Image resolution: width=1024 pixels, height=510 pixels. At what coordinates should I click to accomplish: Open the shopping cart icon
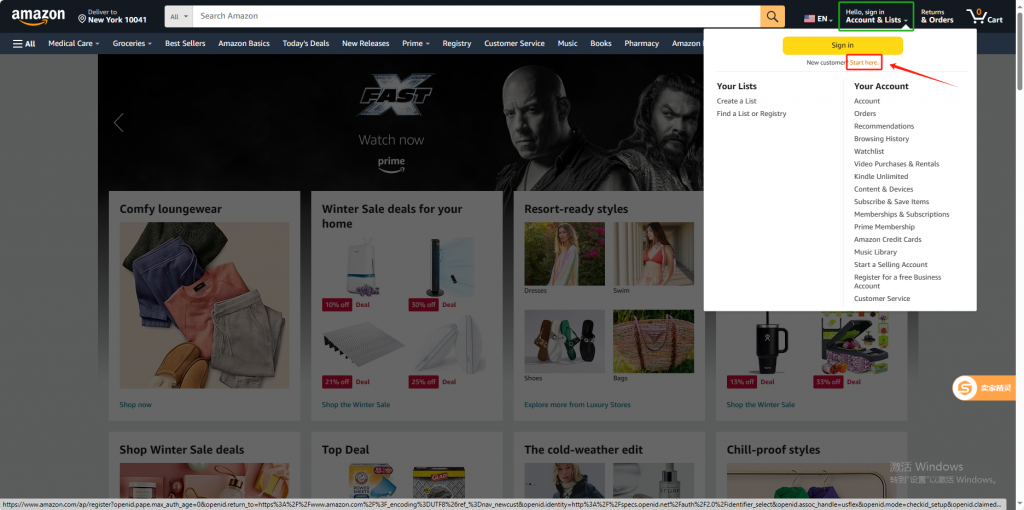[984, 17]
